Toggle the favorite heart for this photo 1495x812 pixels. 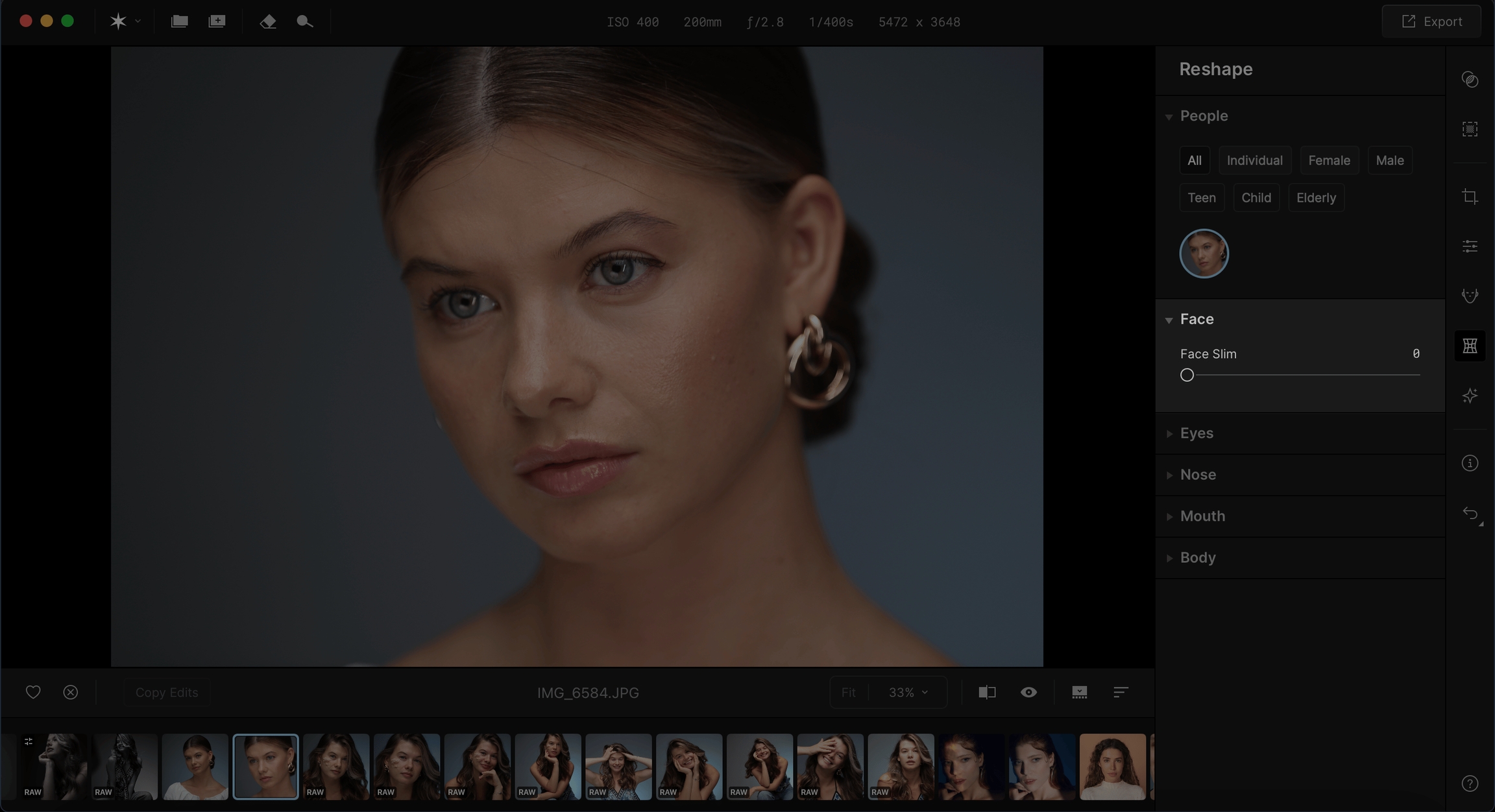33,692
